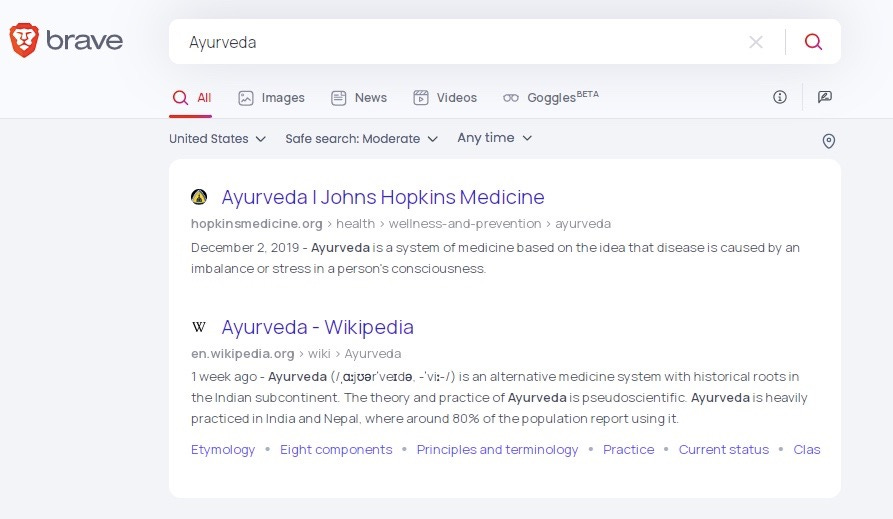Screen dimensions: 893x519
Task: Clear the search query with the X
Action: pyautogui.click(x=756, y=42)
